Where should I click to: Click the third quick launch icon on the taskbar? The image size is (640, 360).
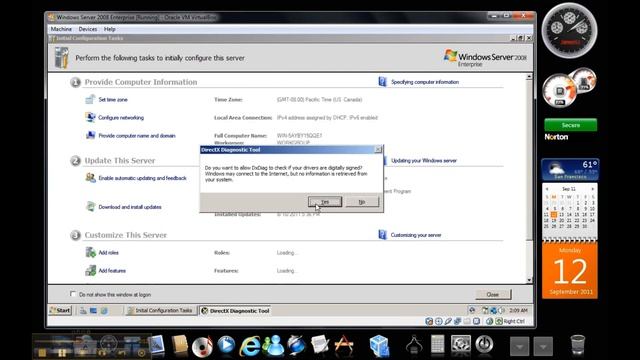point(104,311)
